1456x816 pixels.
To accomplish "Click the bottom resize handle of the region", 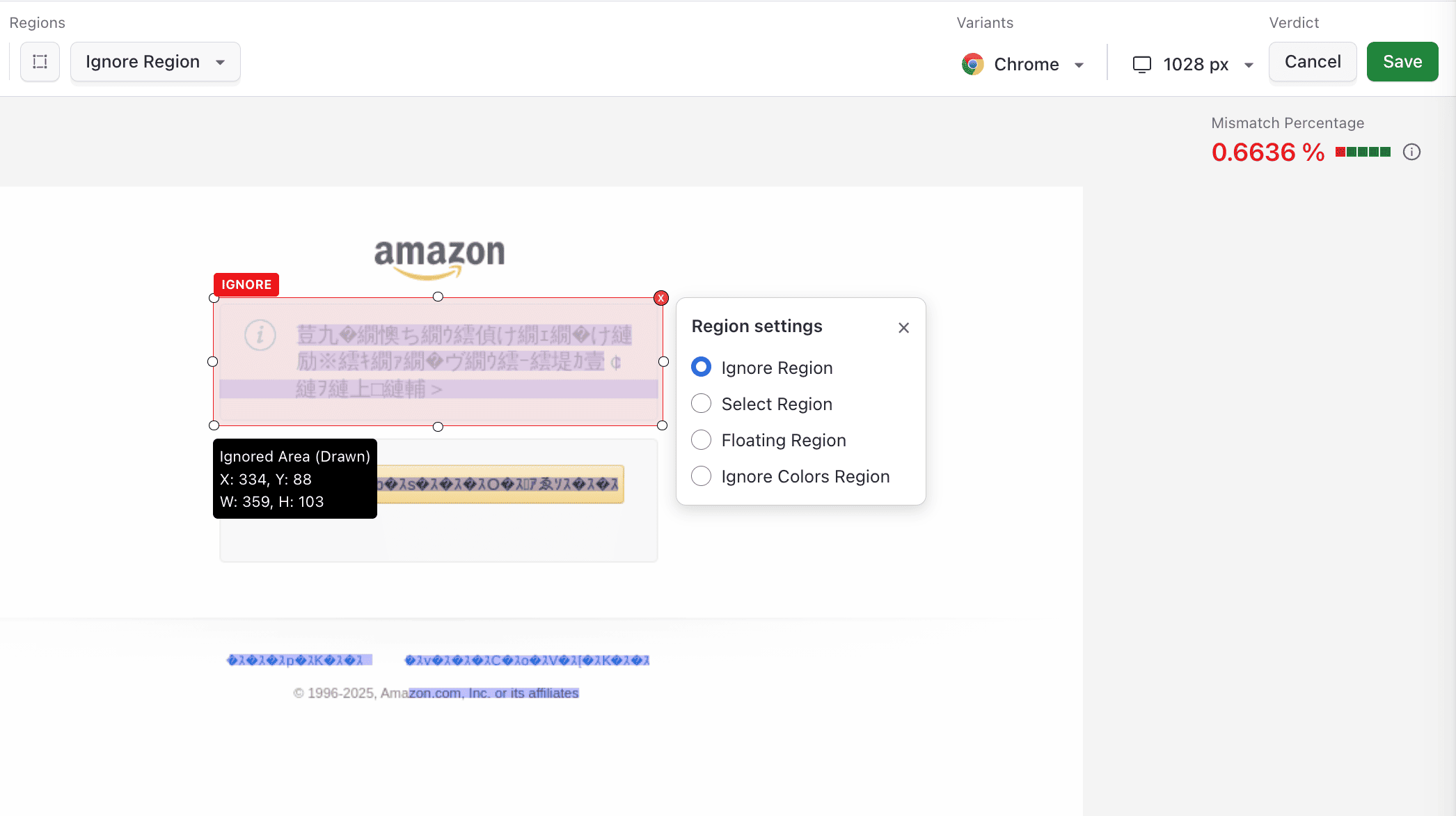I will 438,426.
